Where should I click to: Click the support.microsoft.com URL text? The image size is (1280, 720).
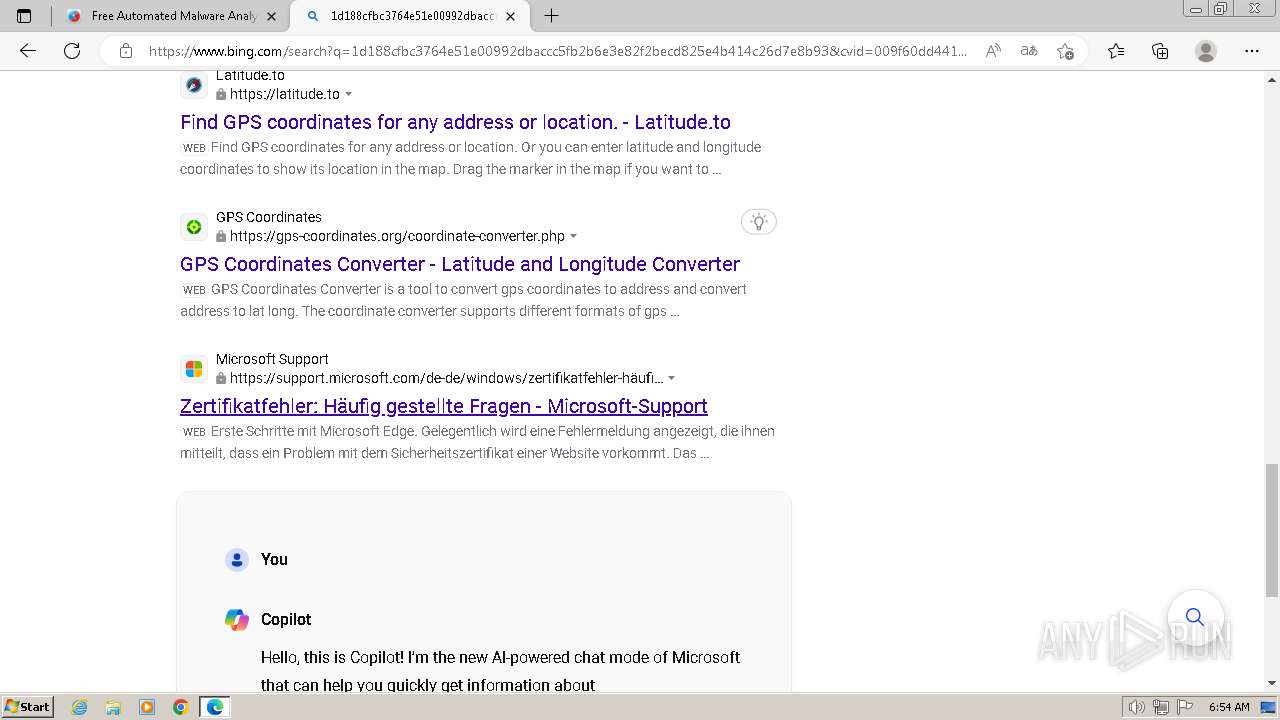click(x=446, y=378)
